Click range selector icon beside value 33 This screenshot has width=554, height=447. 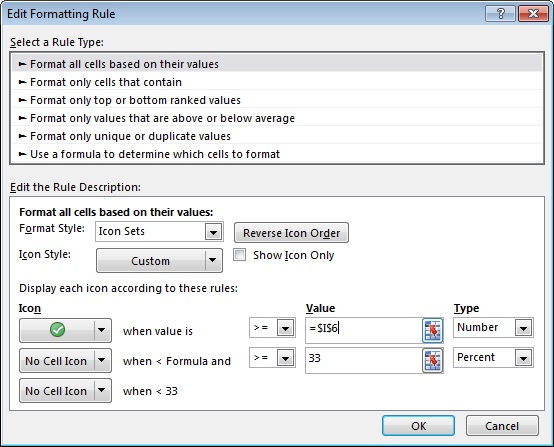tap(432, 360)
